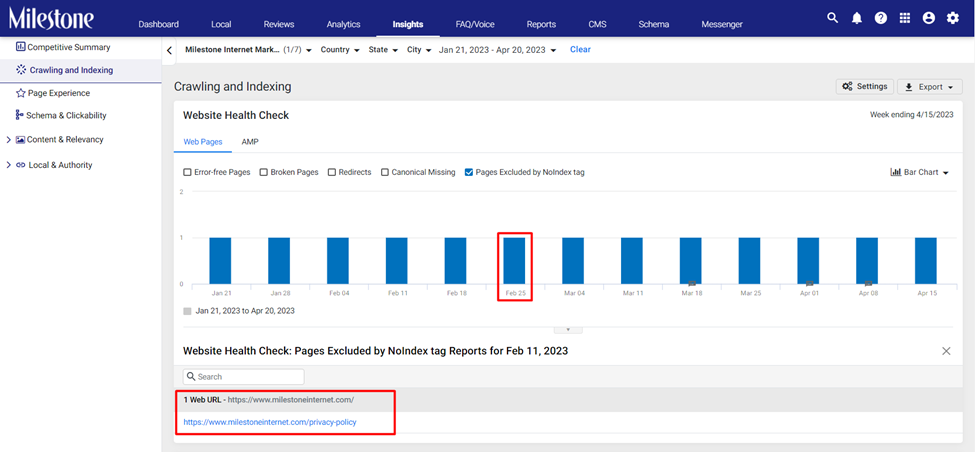975x452 pixels.
Task: Click the Local & Authority link icon
Action: [21, 165]
